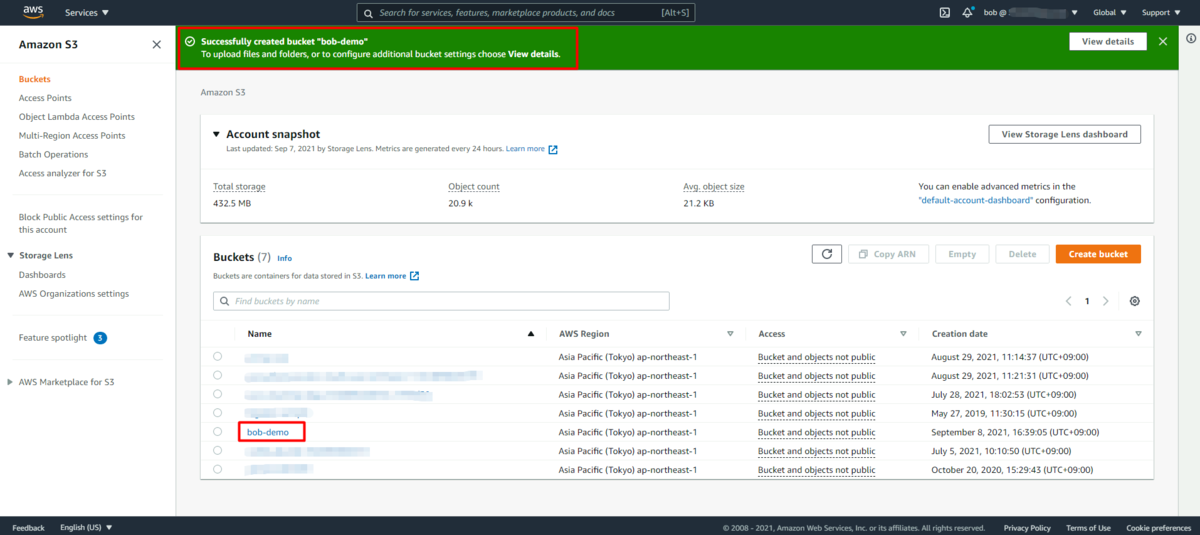Open the notifications bell
Screen dimensions: 1200x535
click(x=967, y=13)
